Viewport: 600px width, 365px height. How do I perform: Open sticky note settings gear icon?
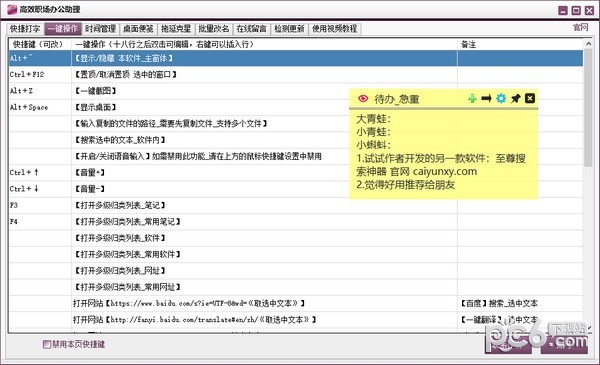(501, 99)
